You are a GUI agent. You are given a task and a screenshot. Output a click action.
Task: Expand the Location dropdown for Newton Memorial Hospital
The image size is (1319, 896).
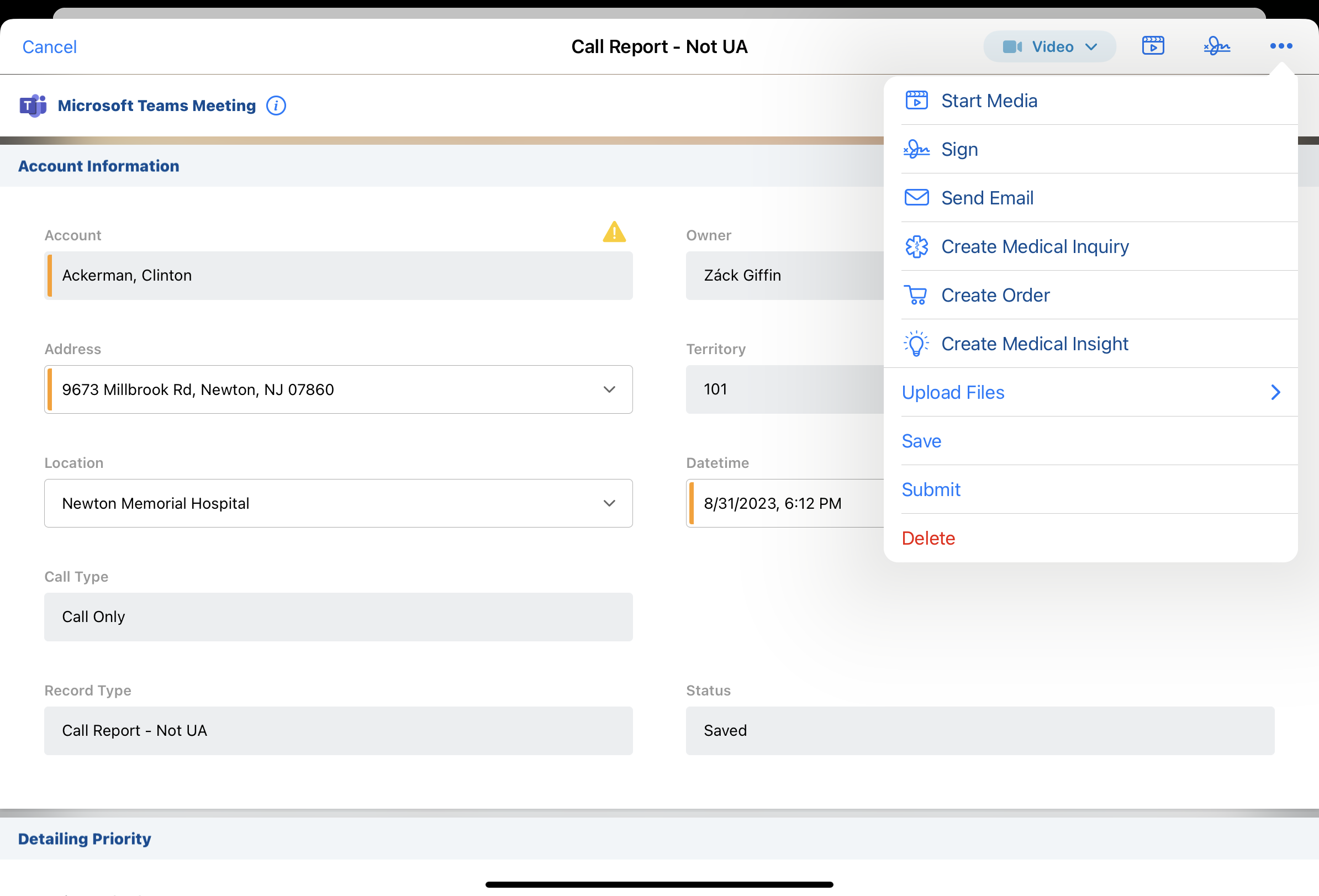(609, 503)
